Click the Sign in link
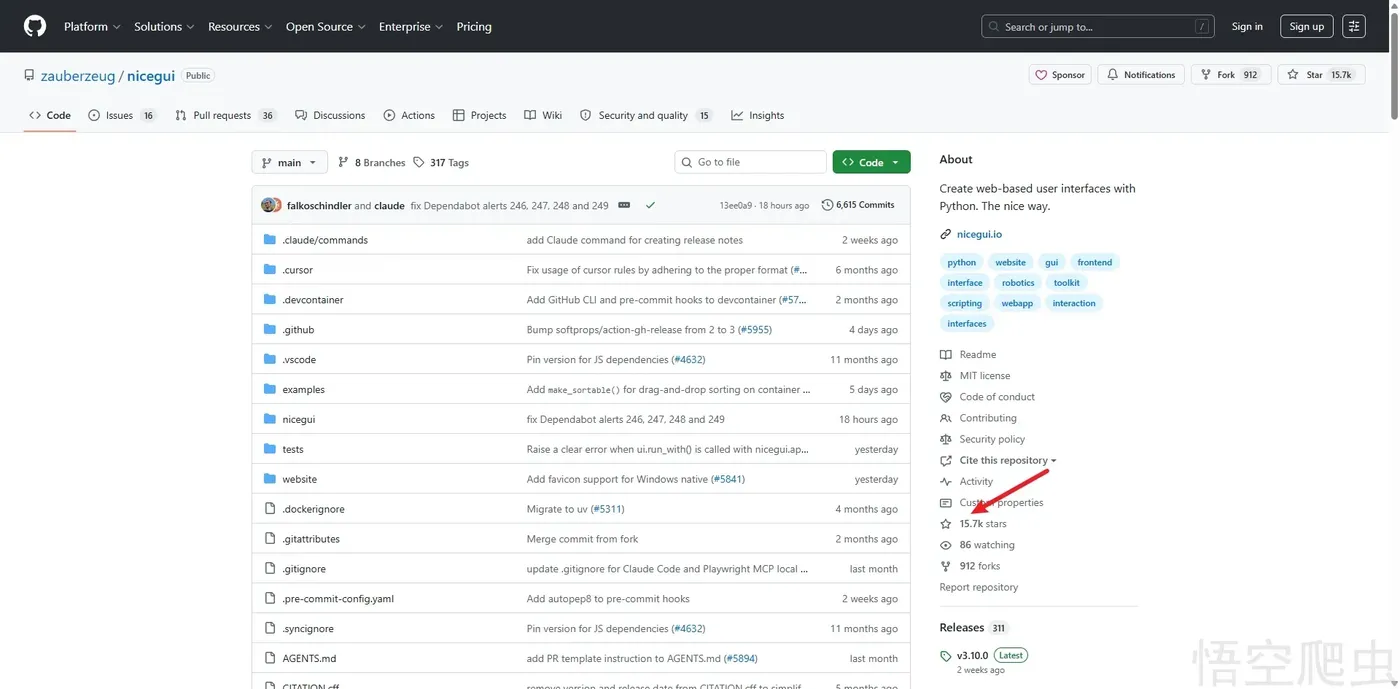This screenshot has width=1400, height=689. (x=1247, y=27)
